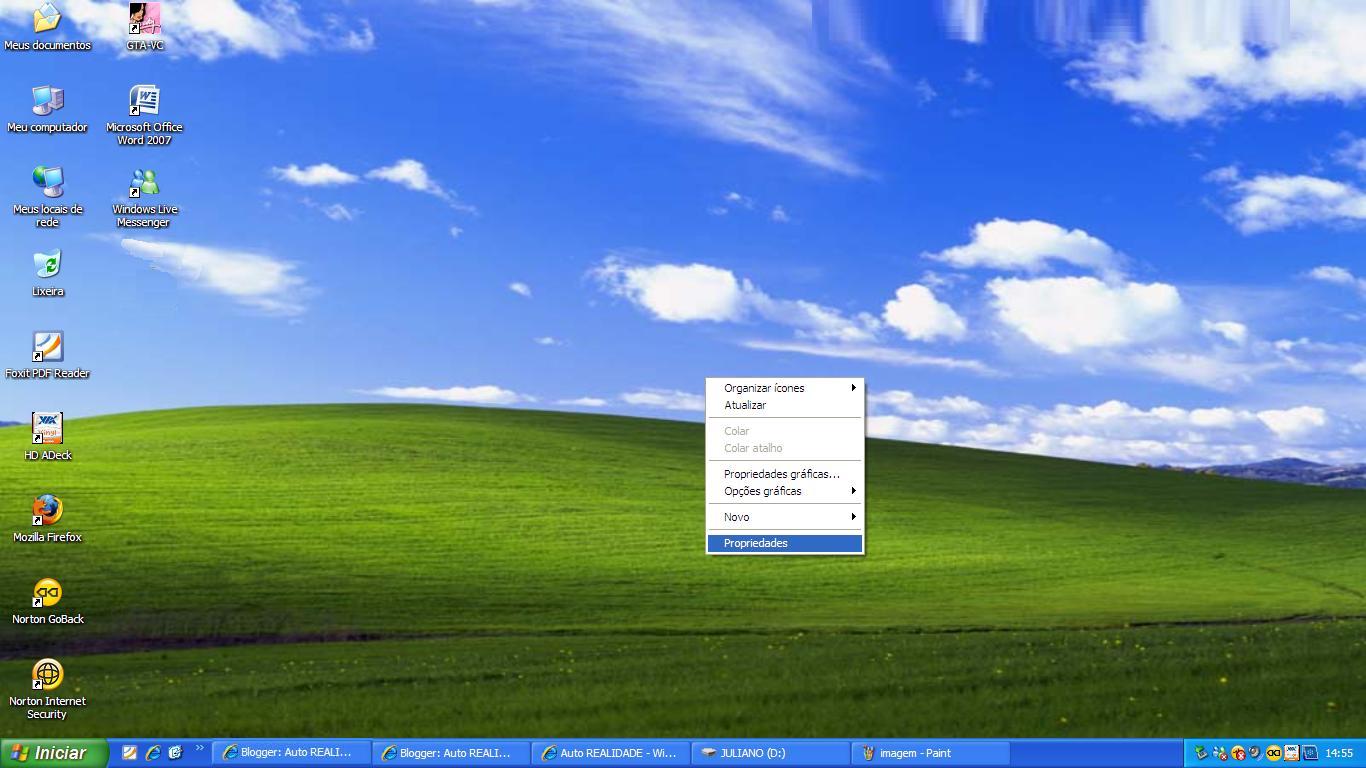Screen dimensions: 1366x768
Task: Select the GTA-VC game shortcut
Action: [x=145, y=26]
